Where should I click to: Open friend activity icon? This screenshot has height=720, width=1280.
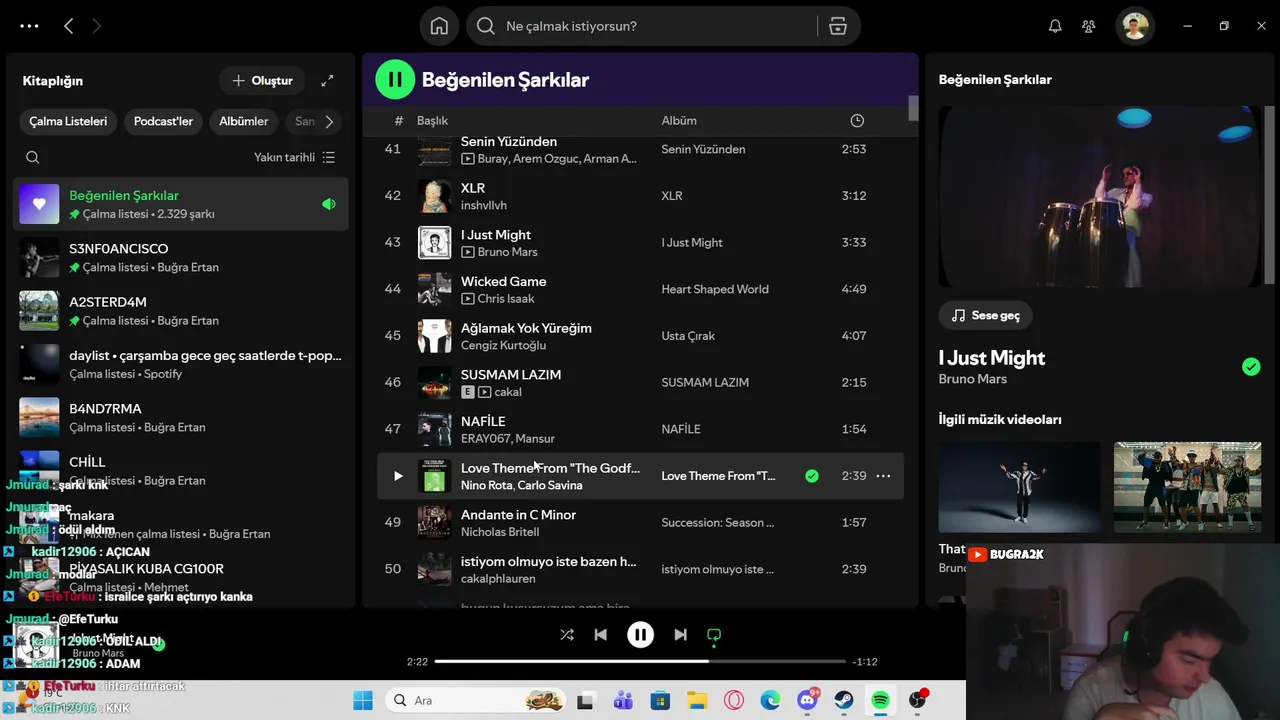tap(1089, 26)
